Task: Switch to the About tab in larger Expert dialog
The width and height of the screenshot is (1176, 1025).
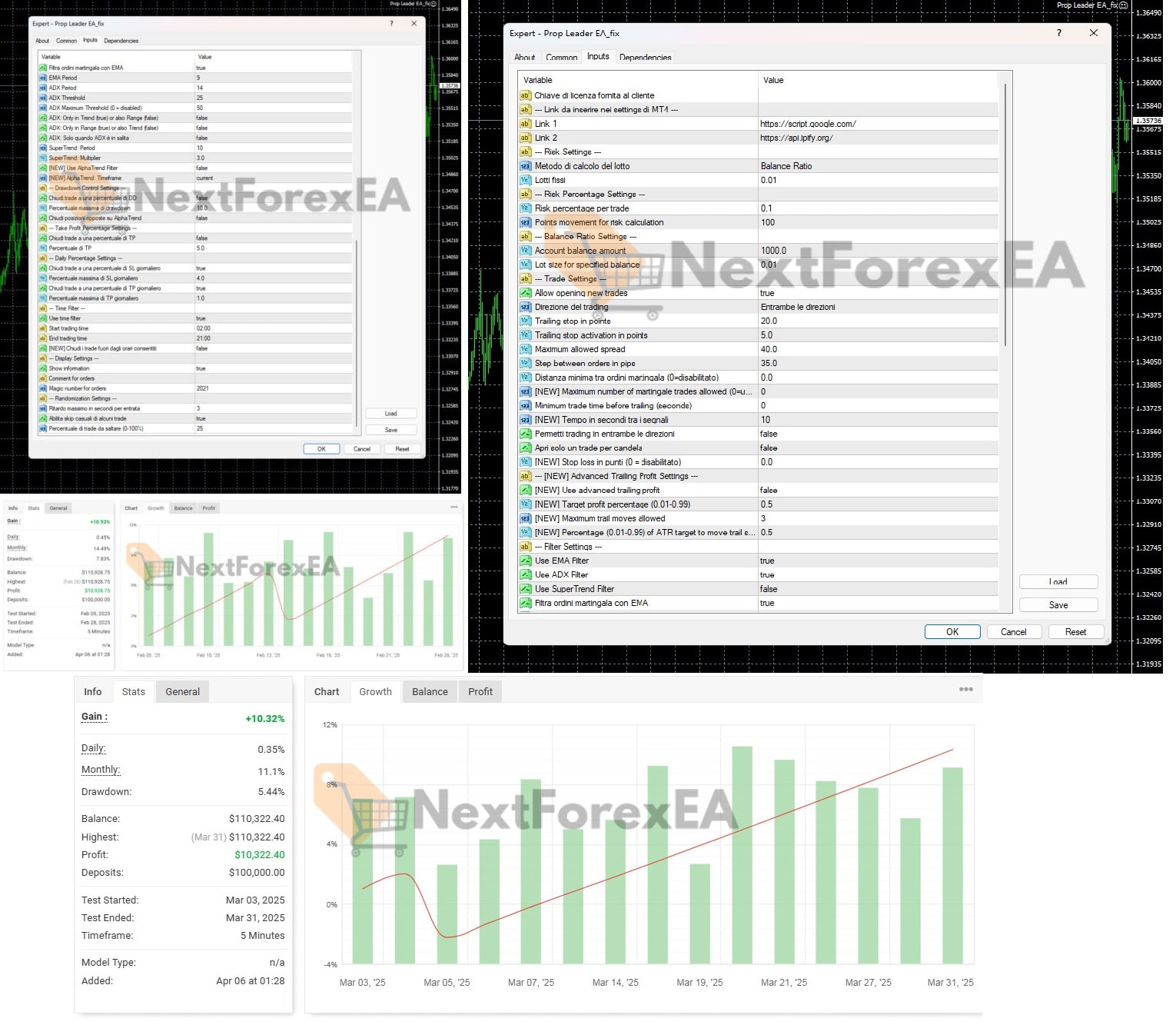Action: coord(524,57)
